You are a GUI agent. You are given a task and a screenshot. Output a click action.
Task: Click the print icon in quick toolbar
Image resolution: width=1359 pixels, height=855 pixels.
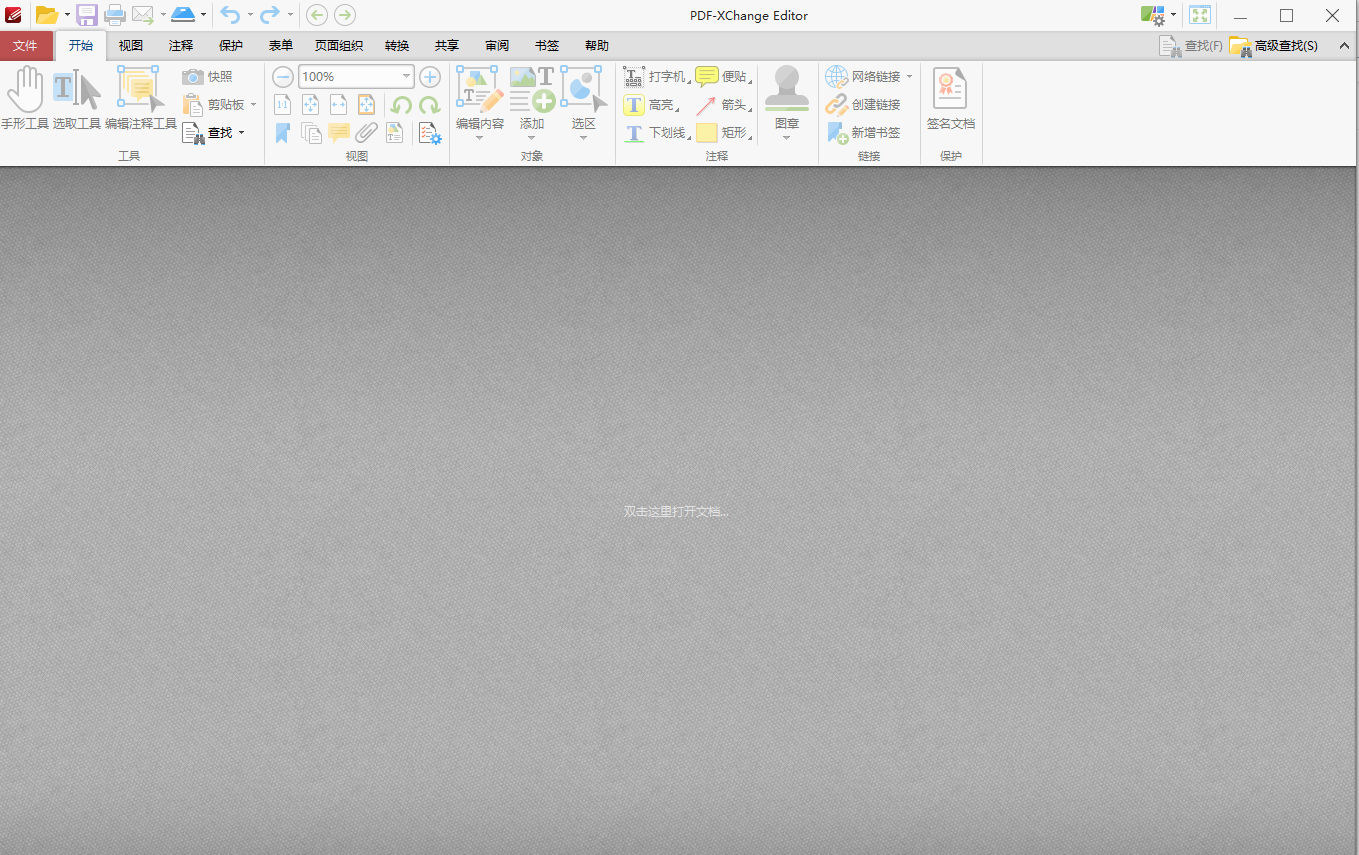[115, 15]
